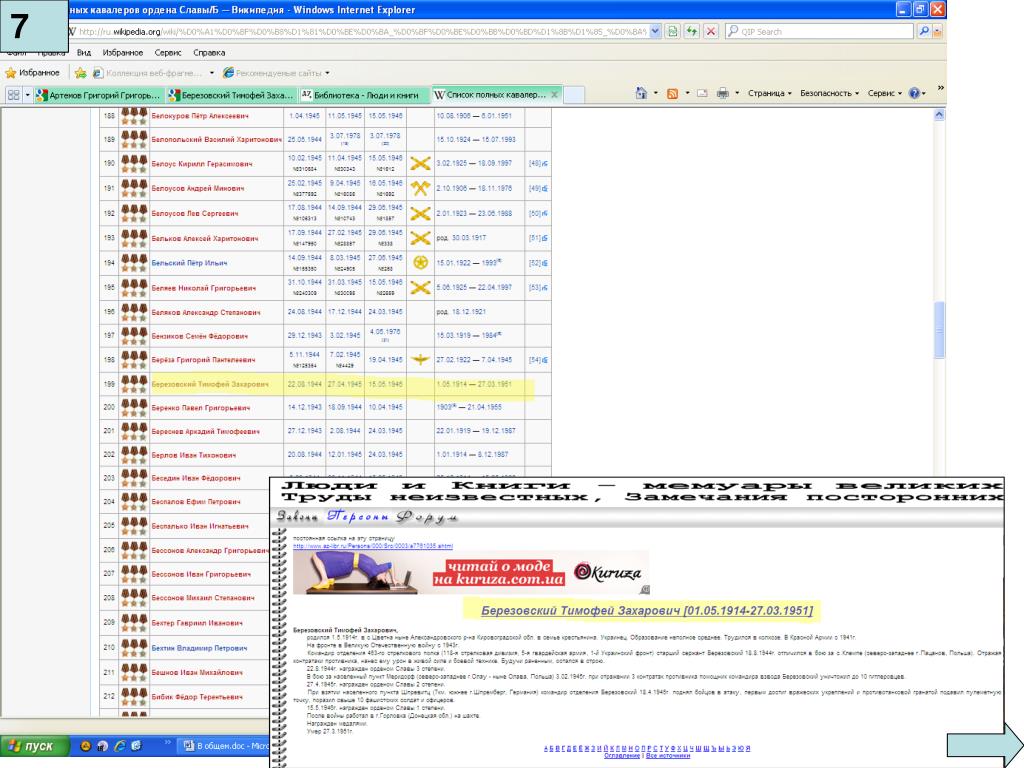The height and width of the screenshot is (768, 1024).
Task: Open the Рекомендуемые сайты dropdown arrow
Action: pos(327,73)
